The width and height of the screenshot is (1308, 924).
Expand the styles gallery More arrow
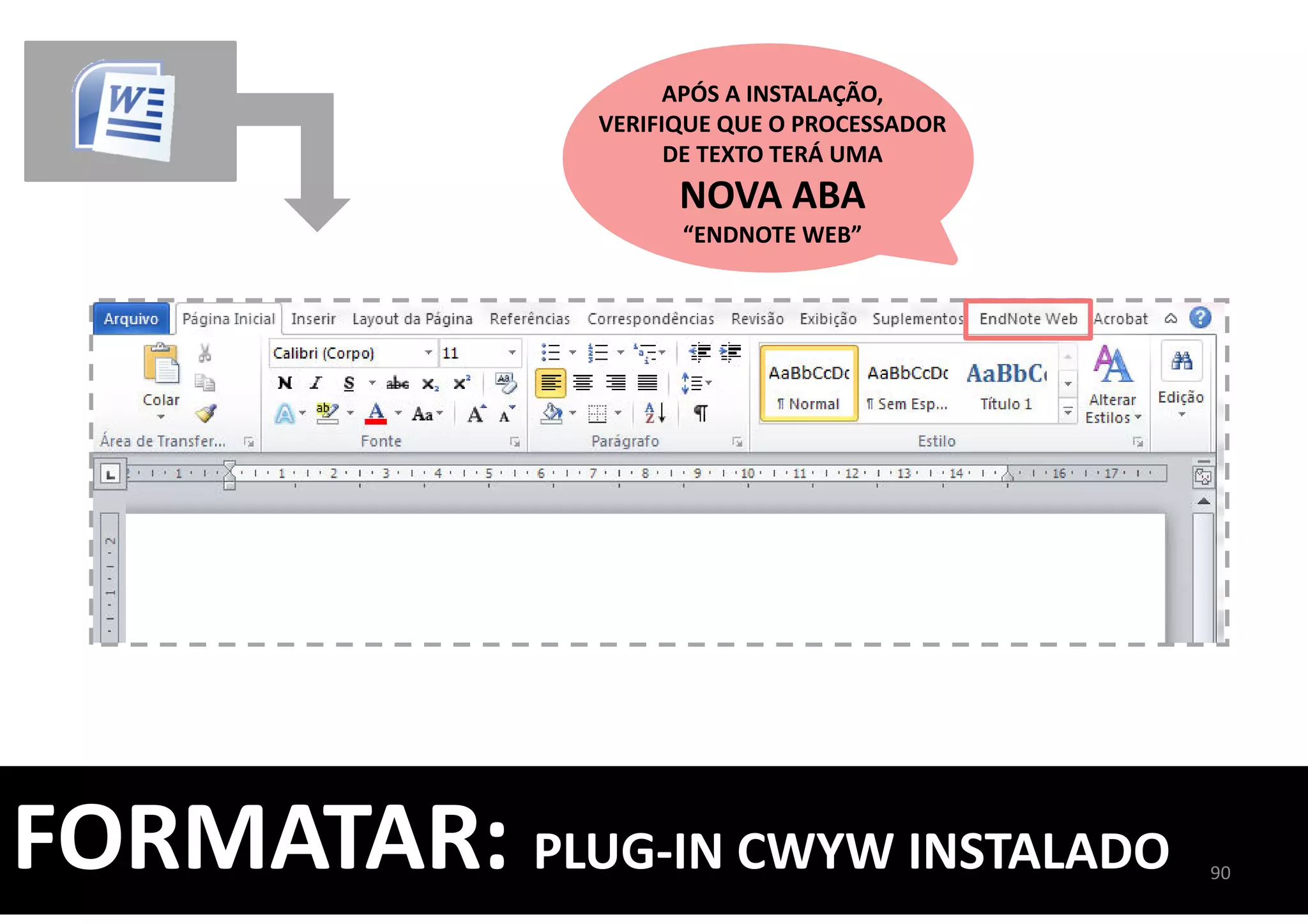tap(1068, 411)
